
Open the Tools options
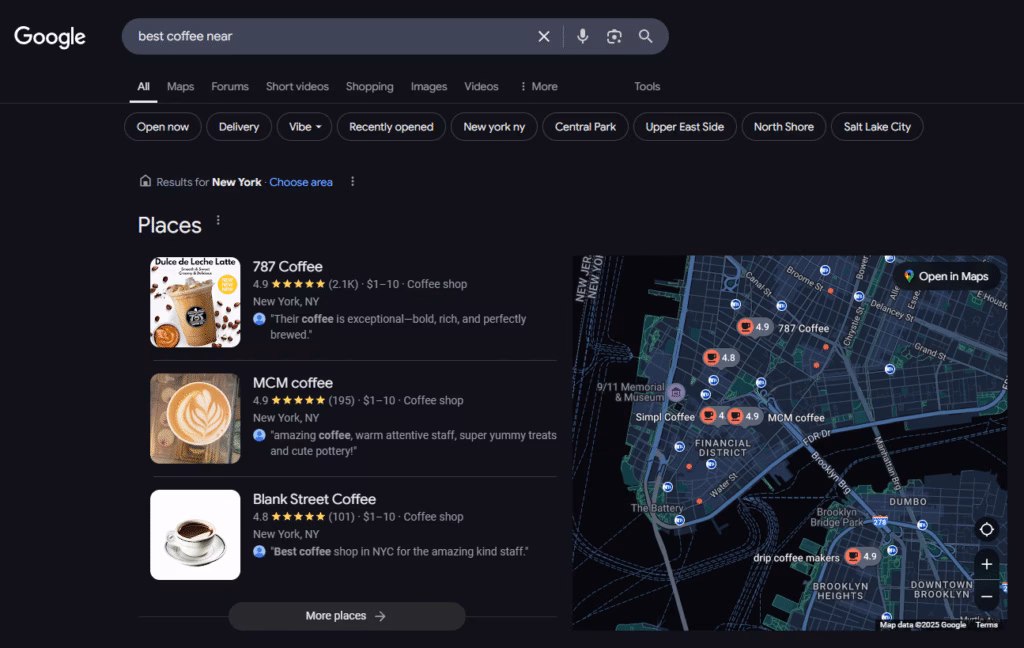click(647, 87)
